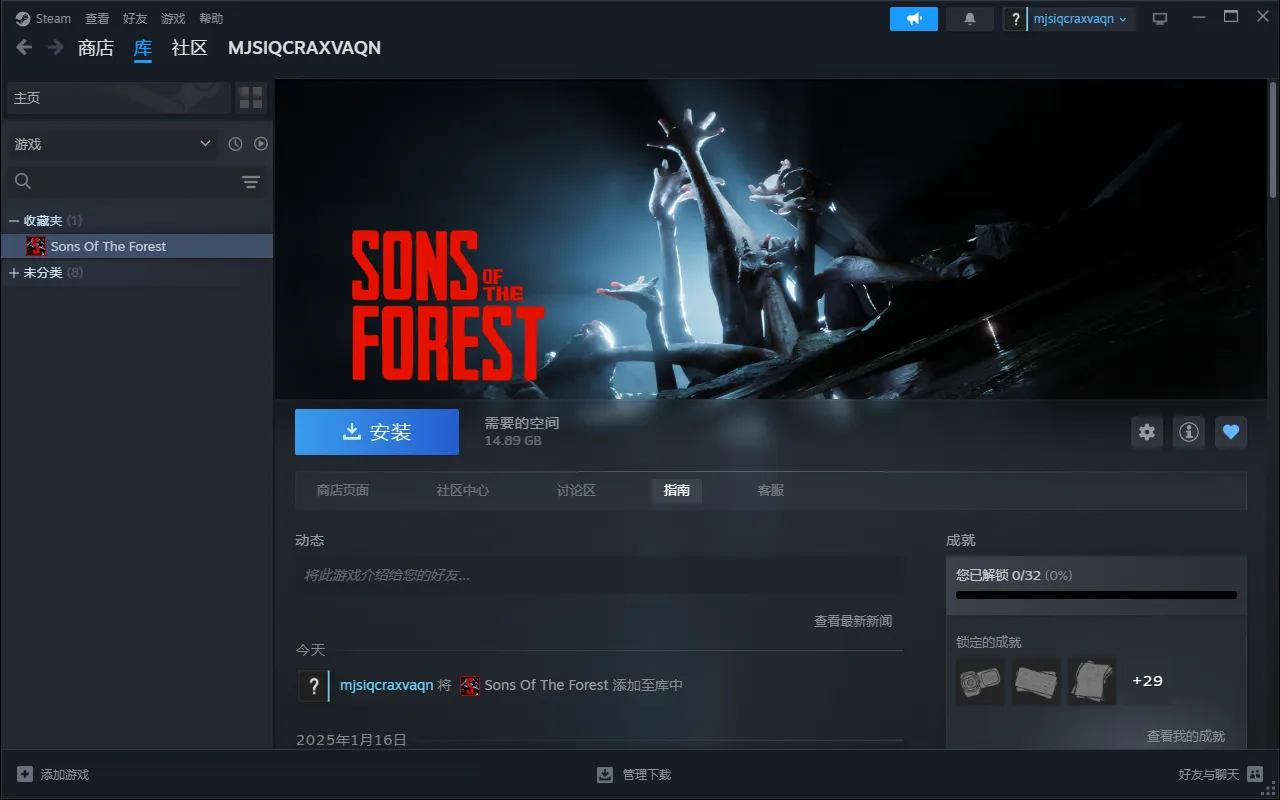Open Big Picture mode monitor icon

pyautogui.click(x=1160, y=19)
